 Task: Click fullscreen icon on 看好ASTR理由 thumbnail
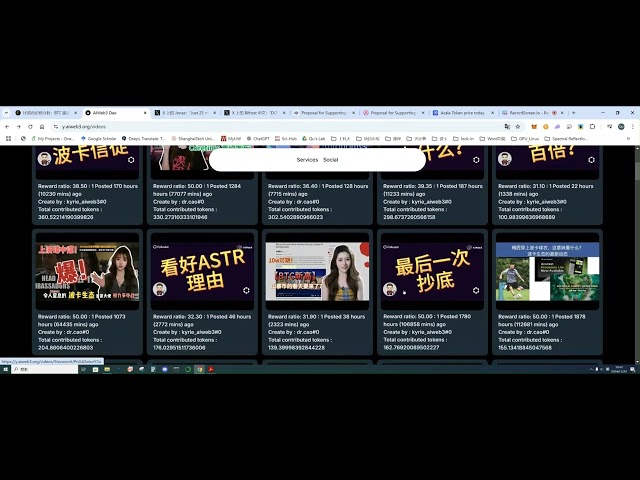coord(246,290)
